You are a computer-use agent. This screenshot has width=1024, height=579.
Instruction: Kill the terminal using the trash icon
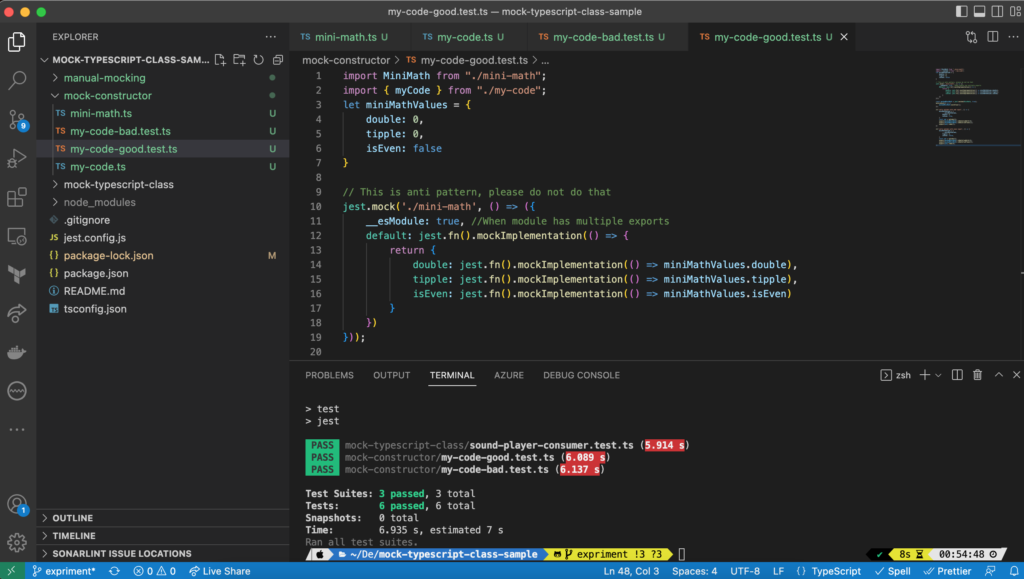tap(977, 375)
